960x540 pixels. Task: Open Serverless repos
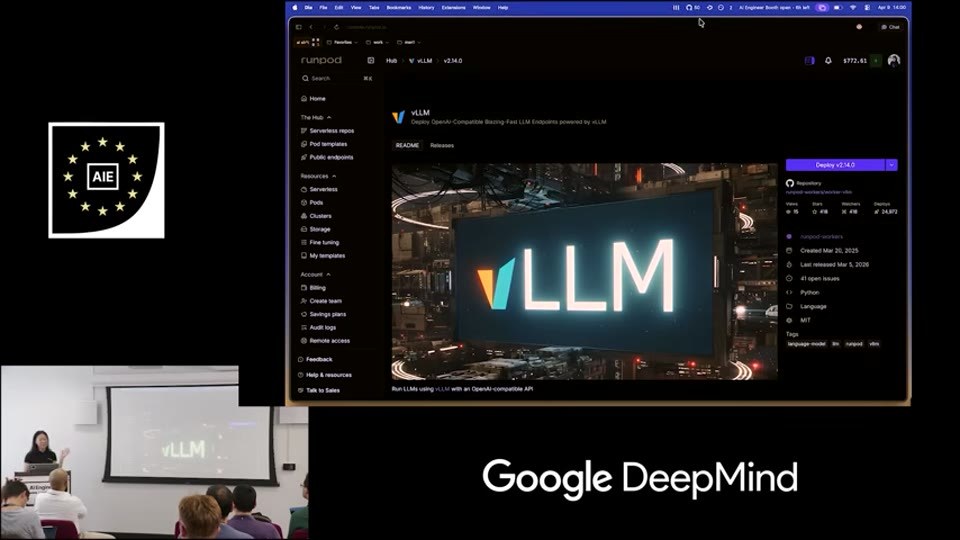point(328,131)
